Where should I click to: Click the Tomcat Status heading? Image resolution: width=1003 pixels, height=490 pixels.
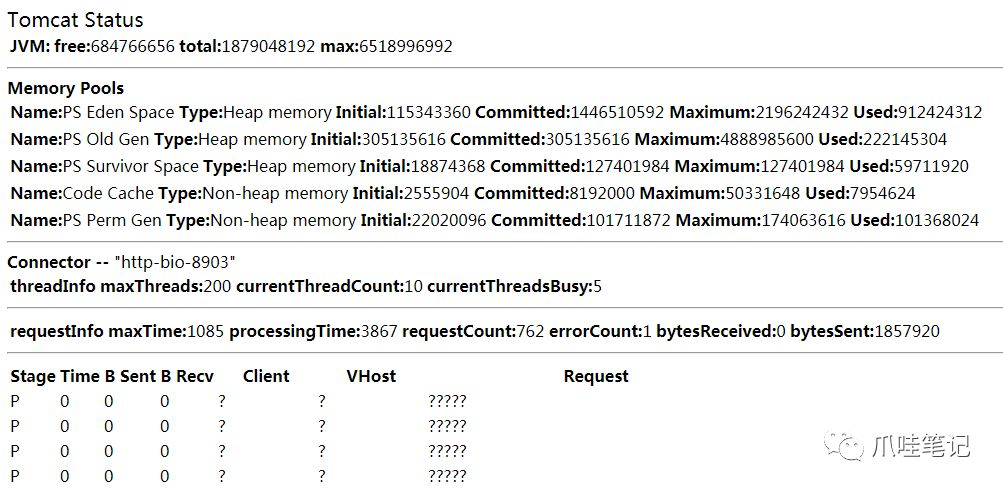[75, 20]
